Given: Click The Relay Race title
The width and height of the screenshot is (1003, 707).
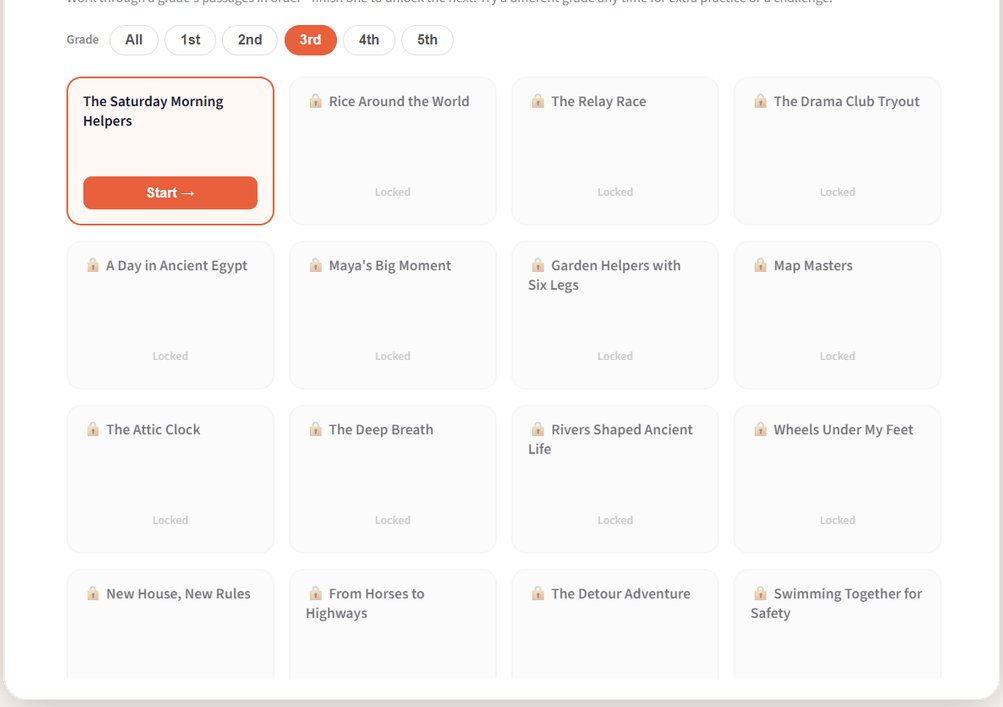Looking at the screenshot, I should (x=599, y=101).
